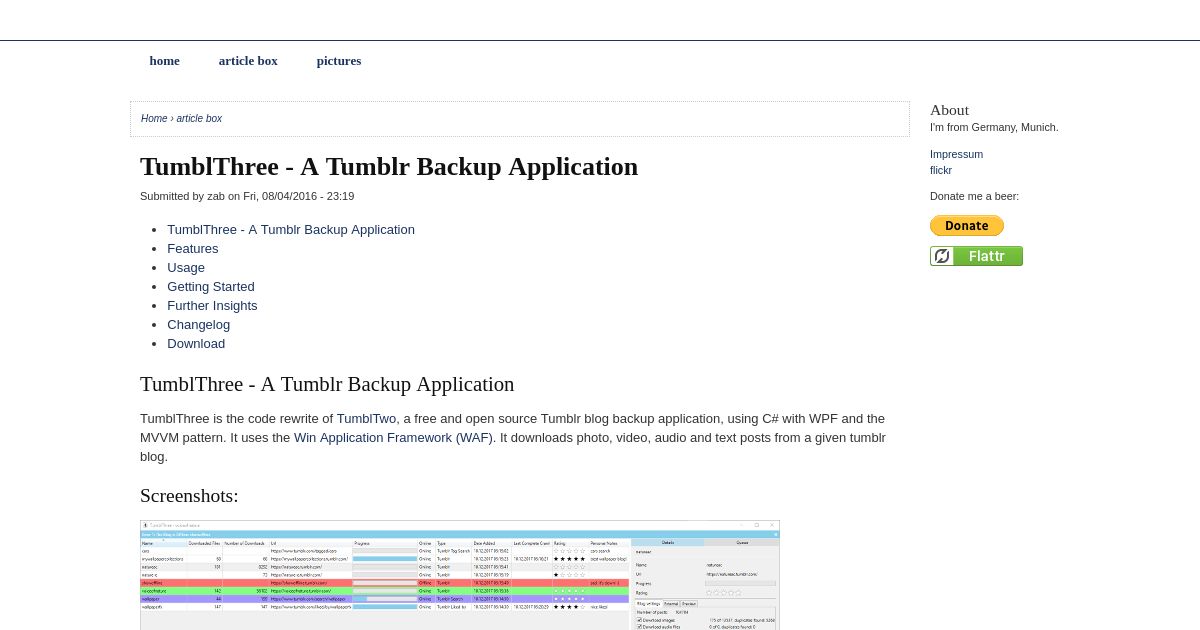This screenshot has width=1200, height=630.
Task: Open the TumblThree screenshot thumbnail
Action: tap(460, 575)
